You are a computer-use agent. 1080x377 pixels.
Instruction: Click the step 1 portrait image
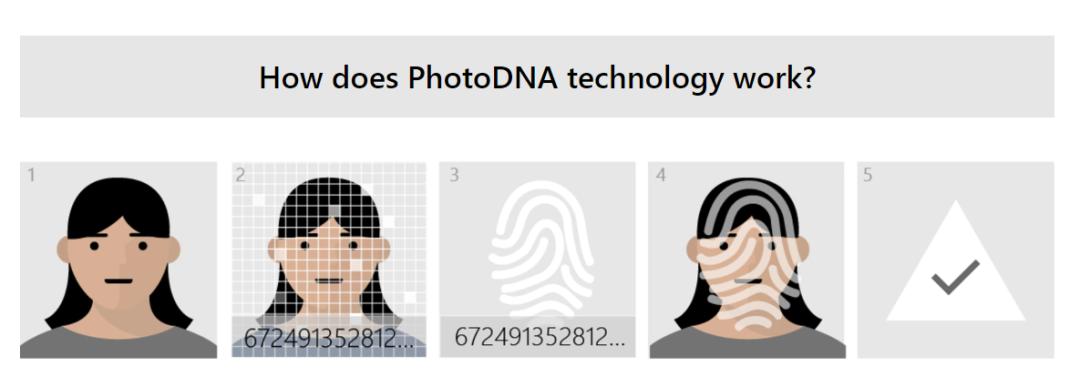click(x=118, y=260)
